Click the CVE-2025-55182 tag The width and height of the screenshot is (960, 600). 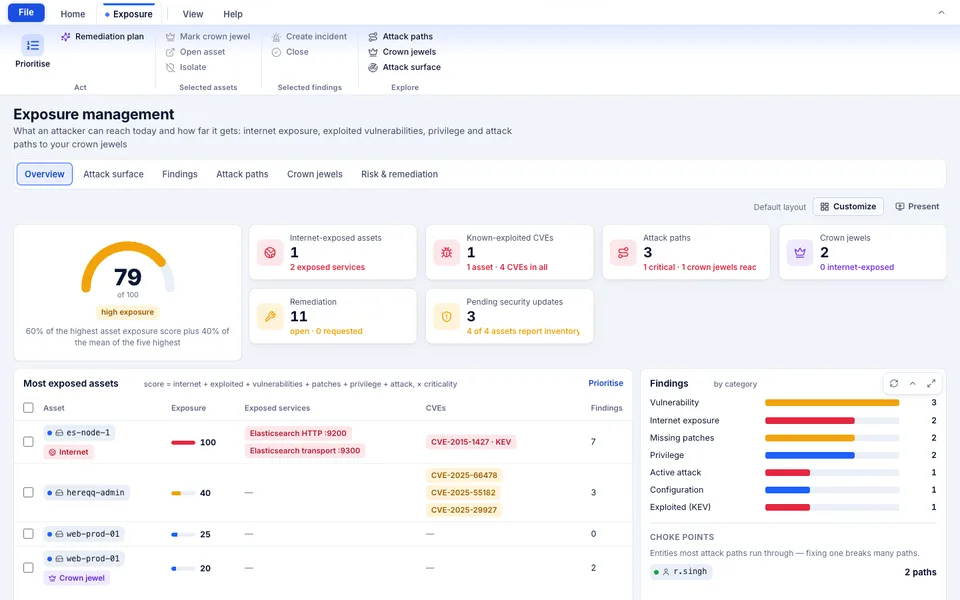pos(463,492)
